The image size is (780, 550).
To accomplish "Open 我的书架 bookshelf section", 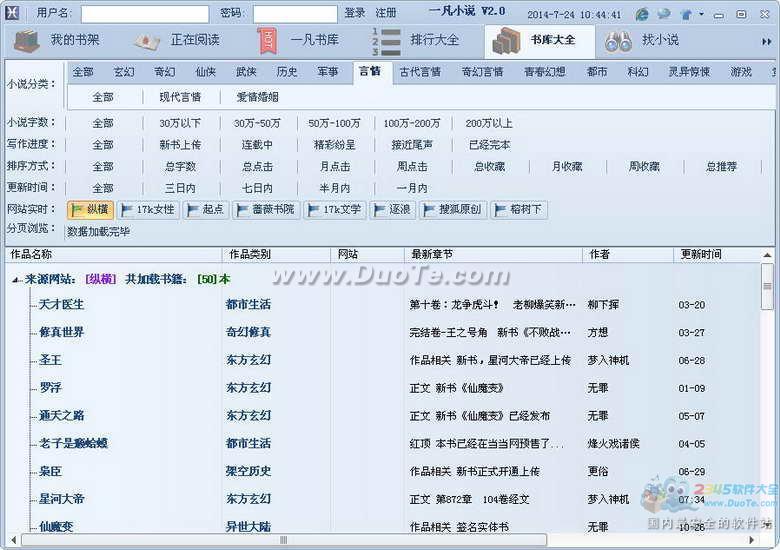I will tap(58, 41).
